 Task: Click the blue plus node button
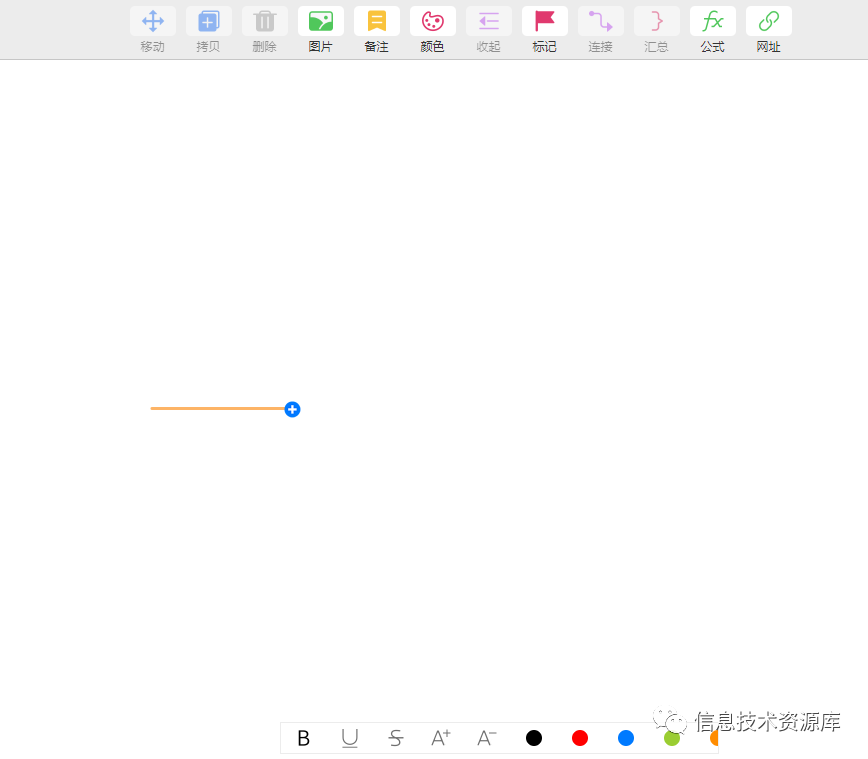(x=292, y=409)
